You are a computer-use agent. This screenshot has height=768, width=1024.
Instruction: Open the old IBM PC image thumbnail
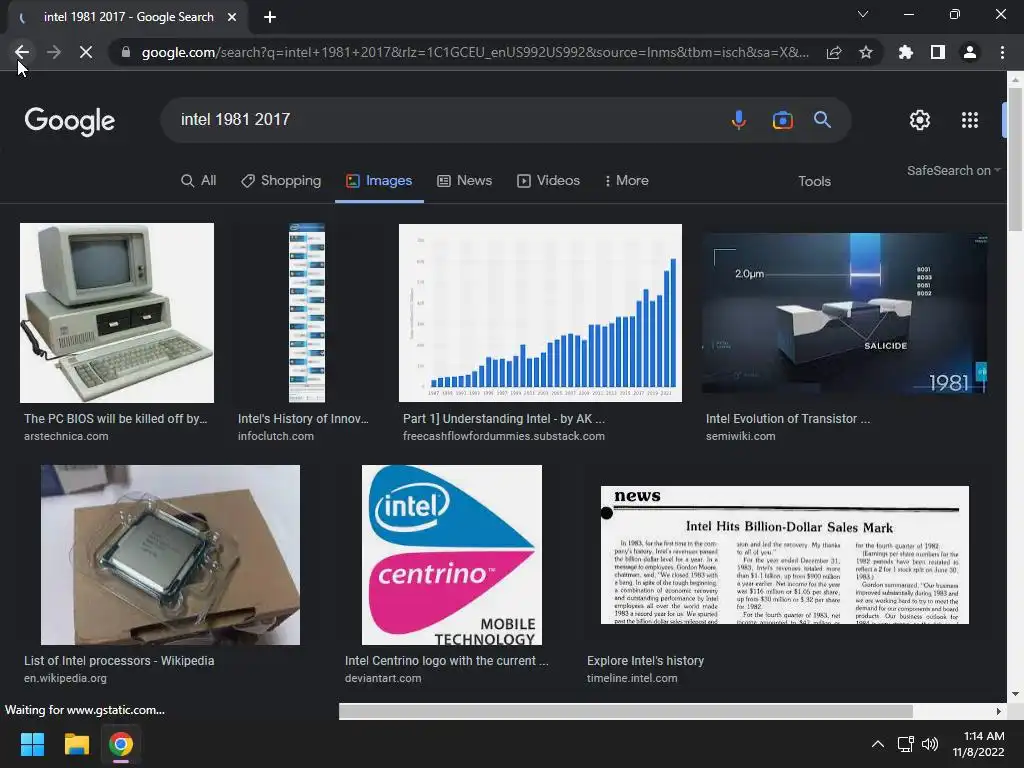tap(117, 313)
